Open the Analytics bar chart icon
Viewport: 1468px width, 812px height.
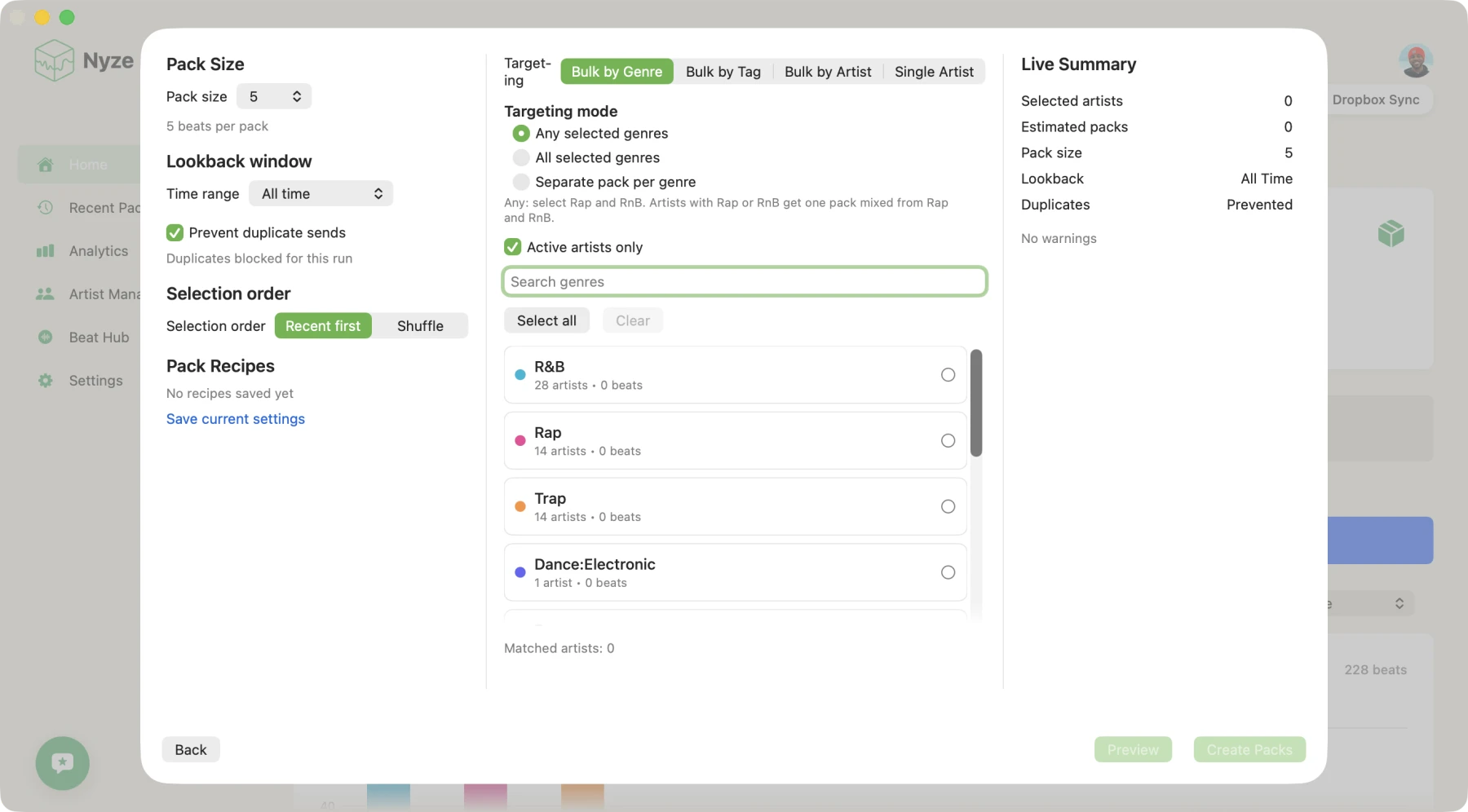click(46, 251)
